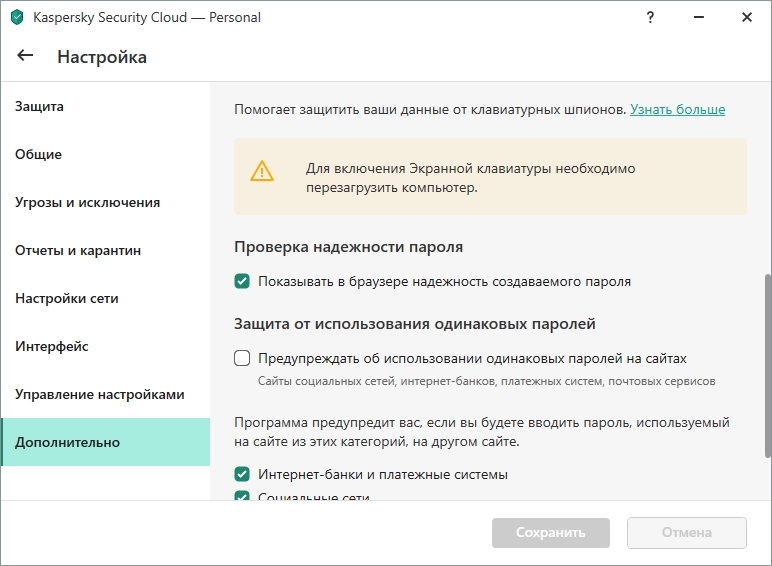Screen dimensions: 772x566
Task: Open the Общие settings section
Action: [105, 154]
